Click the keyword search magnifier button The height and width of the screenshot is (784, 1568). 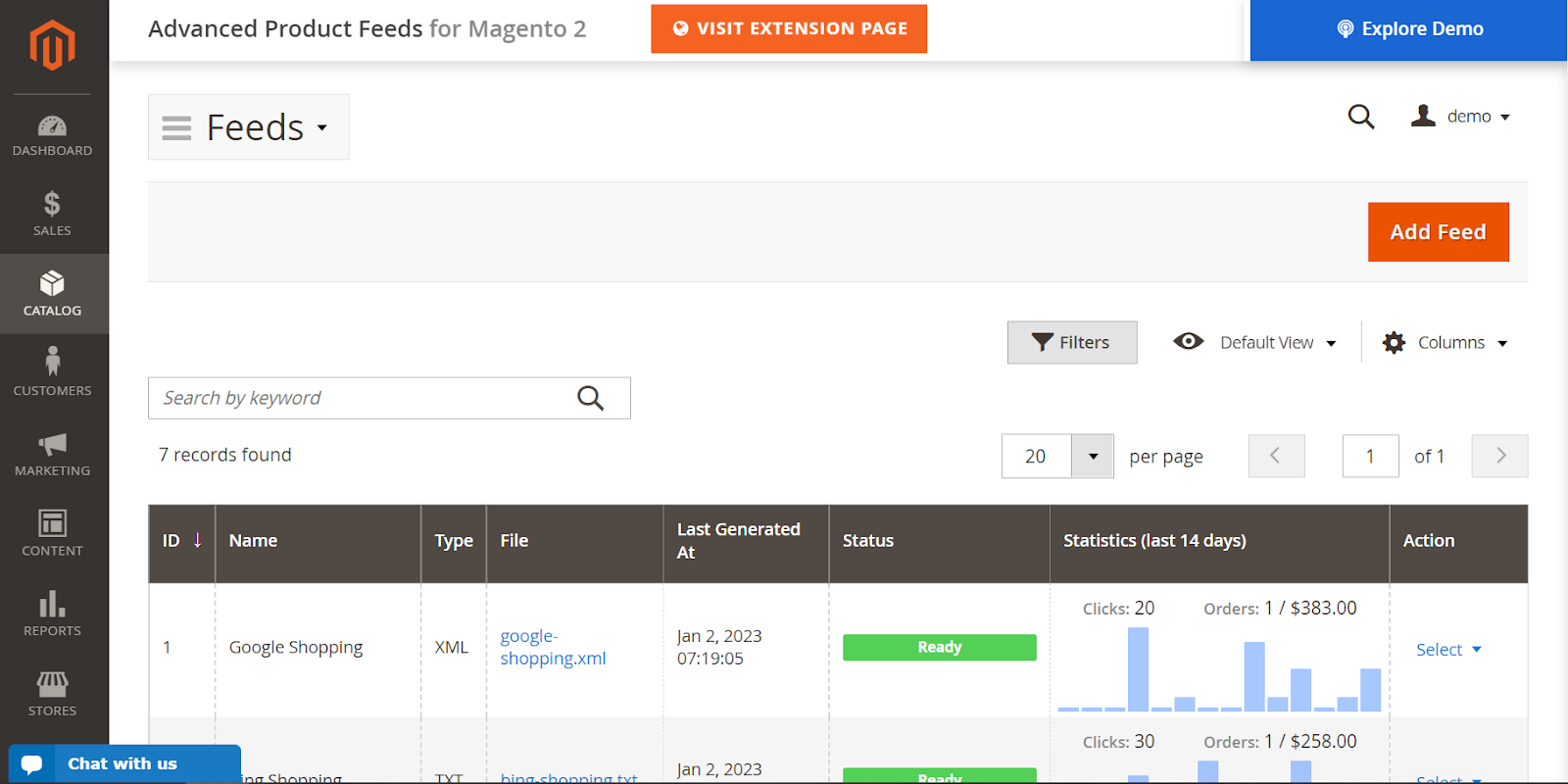tap(590, 398)
